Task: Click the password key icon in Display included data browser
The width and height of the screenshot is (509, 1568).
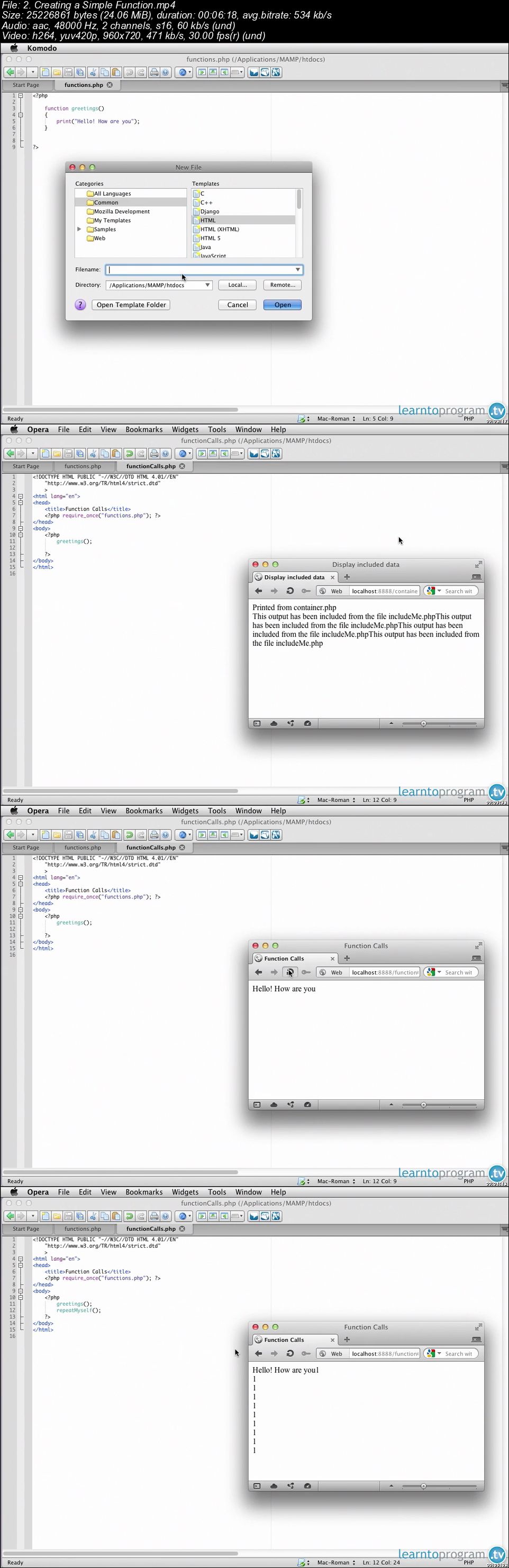Action: [x=306, y=591]
